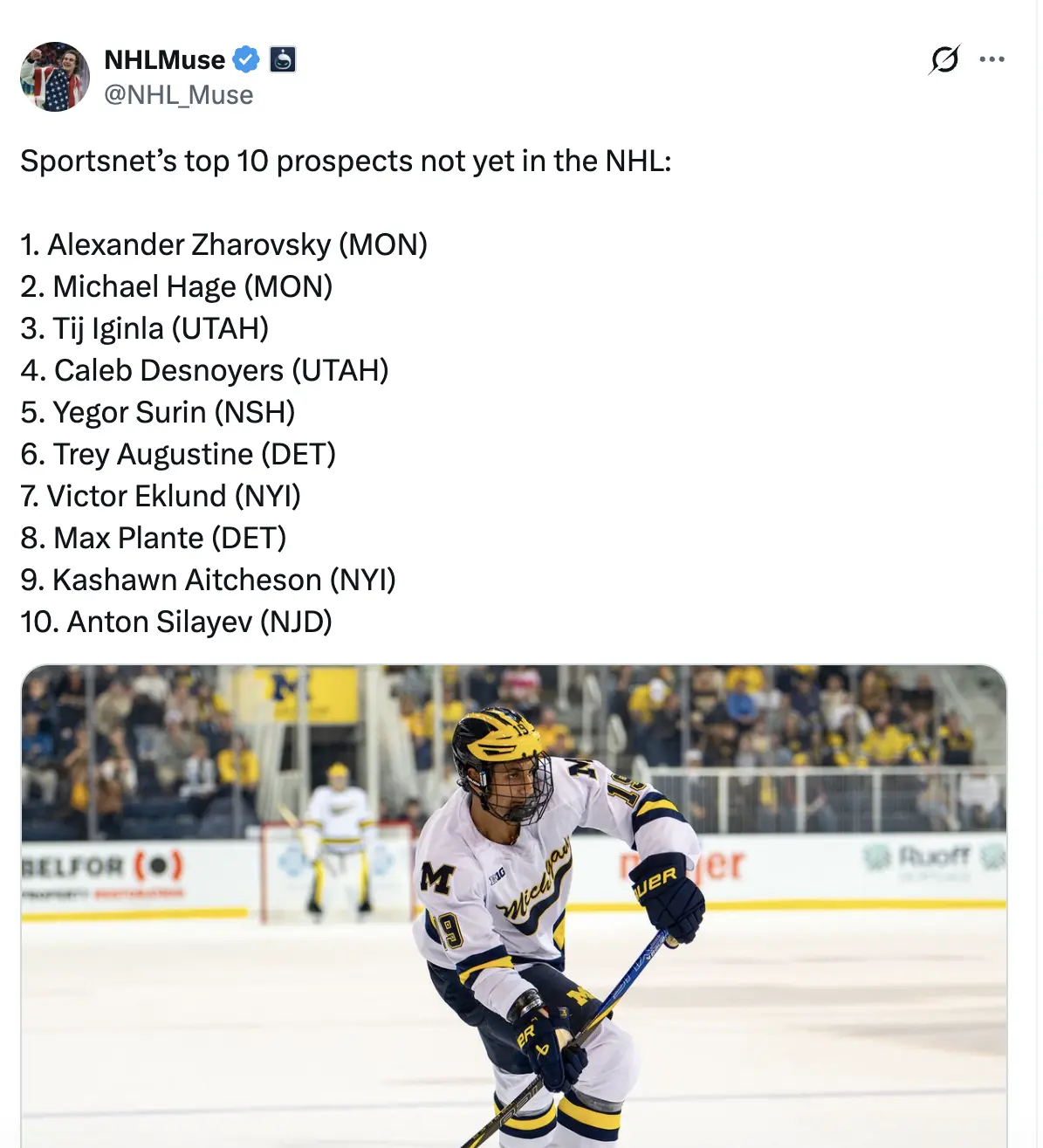The image size is (1043, 1148).
Task: Open NHLMuse's profile avatar picture
Action: coord(55,77)
